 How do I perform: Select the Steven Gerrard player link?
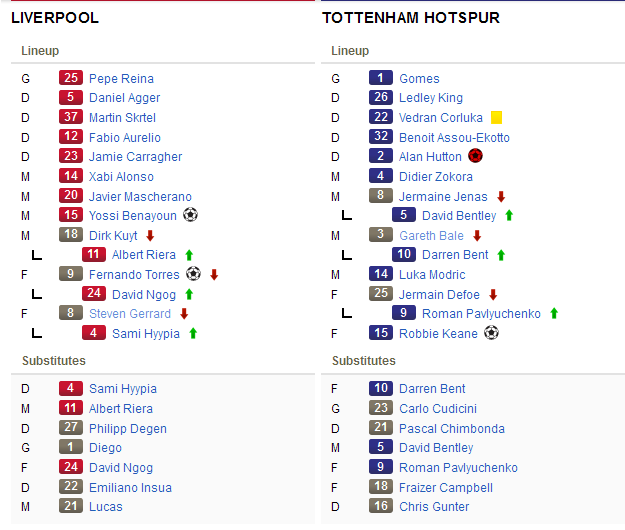click(130, 314)
